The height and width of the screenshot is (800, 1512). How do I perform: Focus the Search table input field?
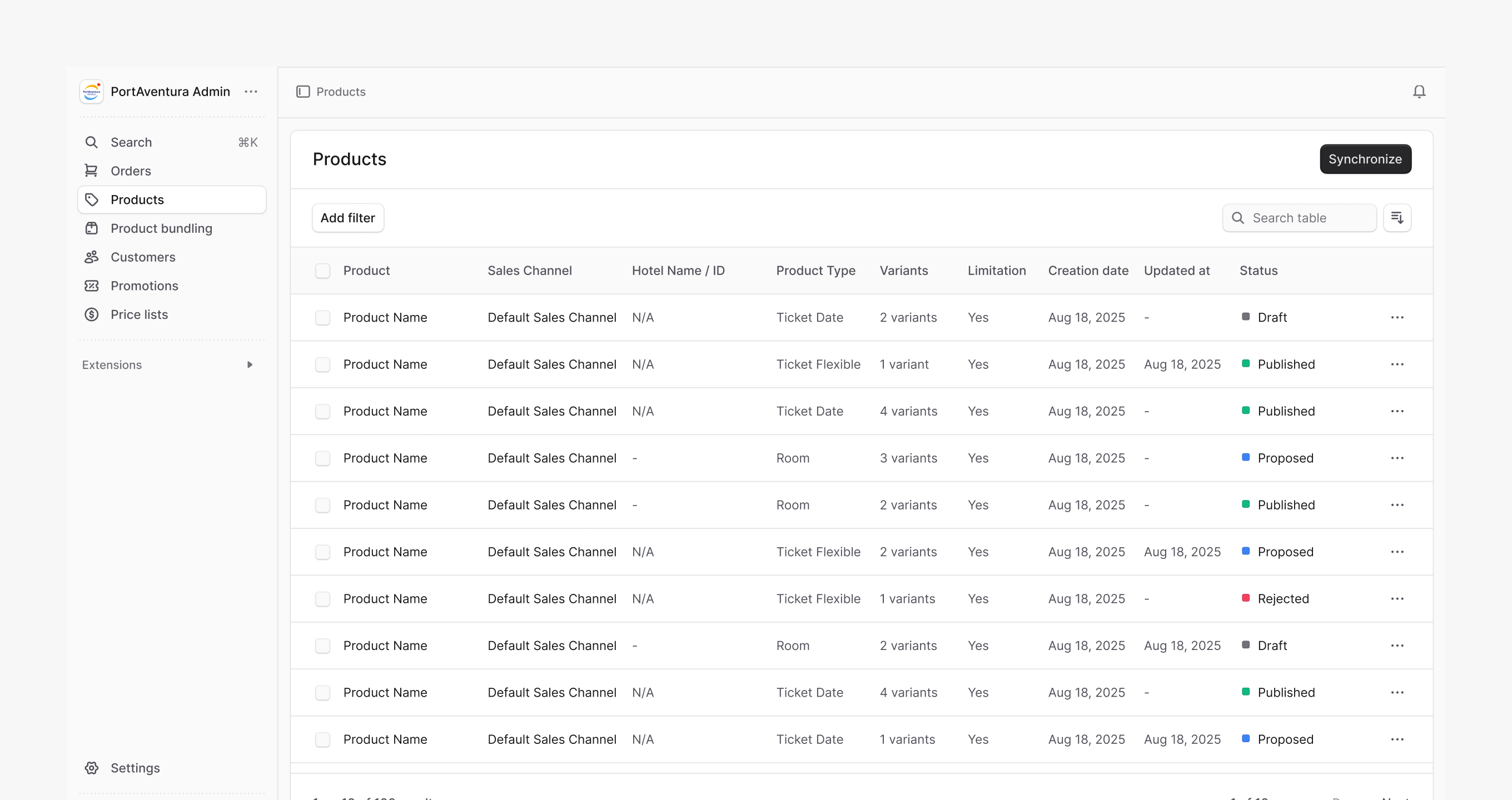coord(1299,218)
